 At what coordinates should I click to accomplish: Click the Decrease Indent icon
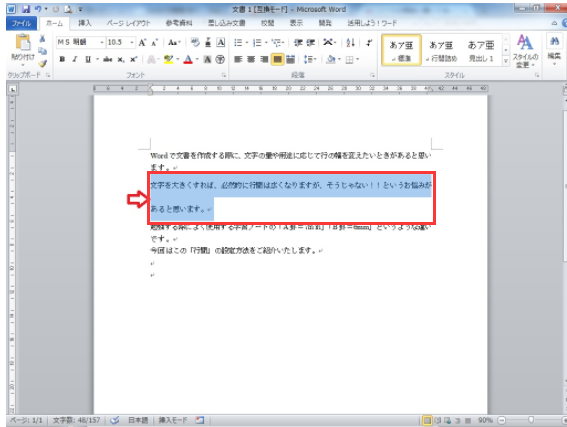coord(298,43)
